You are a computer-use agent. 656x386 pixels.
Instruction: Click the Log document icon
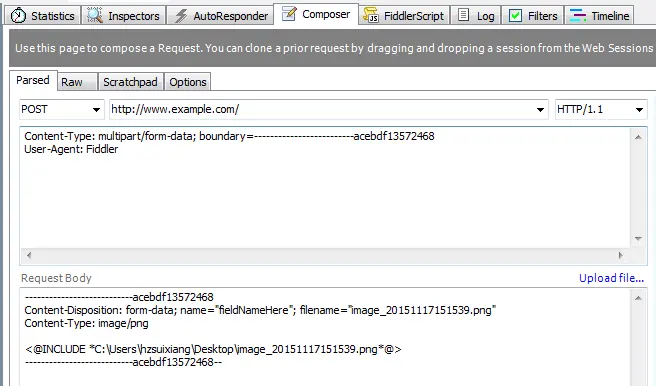click(x=463, y=15)
